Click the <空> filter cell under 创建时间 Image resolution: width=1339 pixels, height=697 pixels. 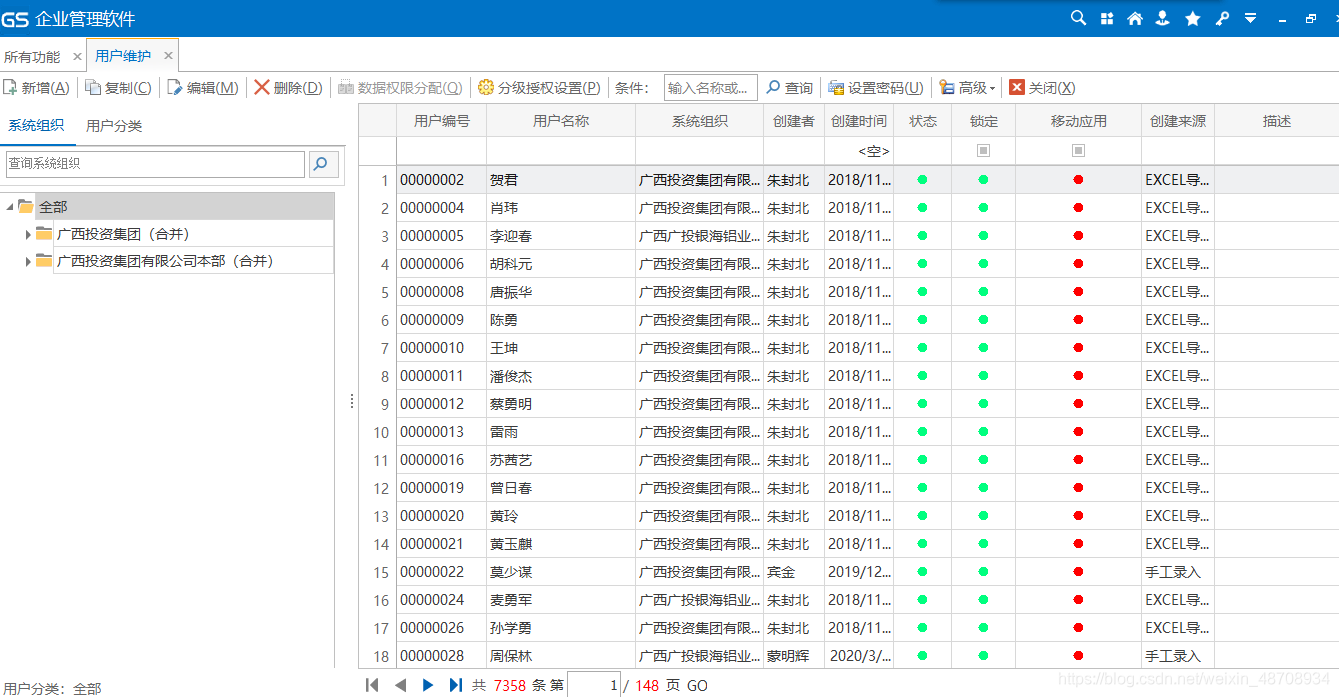click(x=858, y=151)
